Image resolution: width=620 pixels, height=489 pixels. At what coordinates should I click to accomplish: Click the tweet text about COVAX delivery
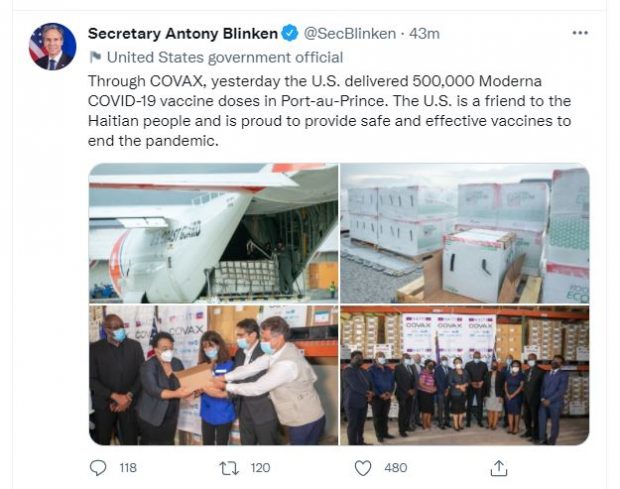329,111
